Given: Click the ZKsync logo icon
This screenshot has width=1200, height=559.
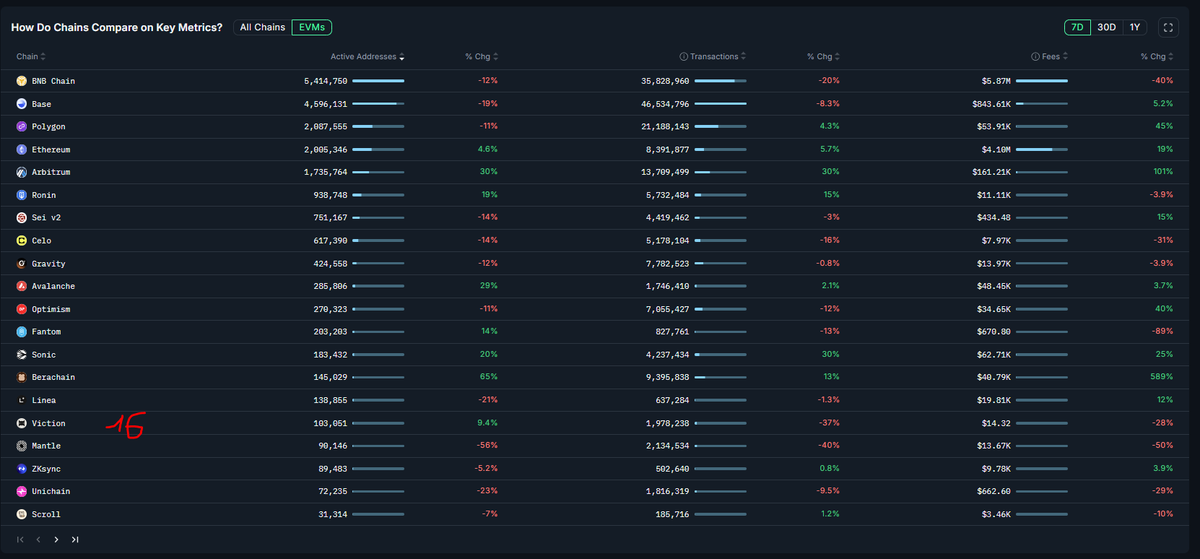Looking at the screenshot, I should (x=21, y=469).
